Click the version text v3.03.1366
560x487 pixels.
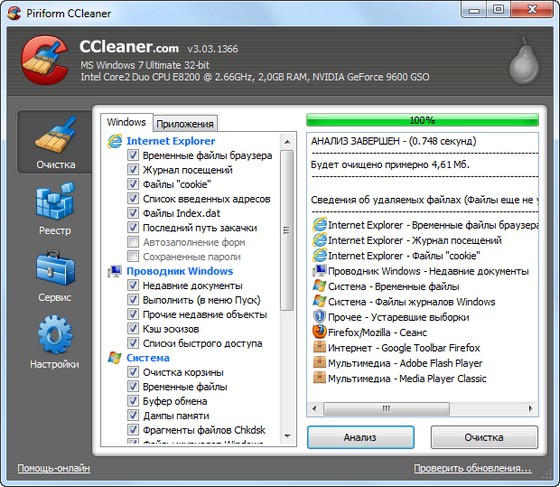[213, 49]
